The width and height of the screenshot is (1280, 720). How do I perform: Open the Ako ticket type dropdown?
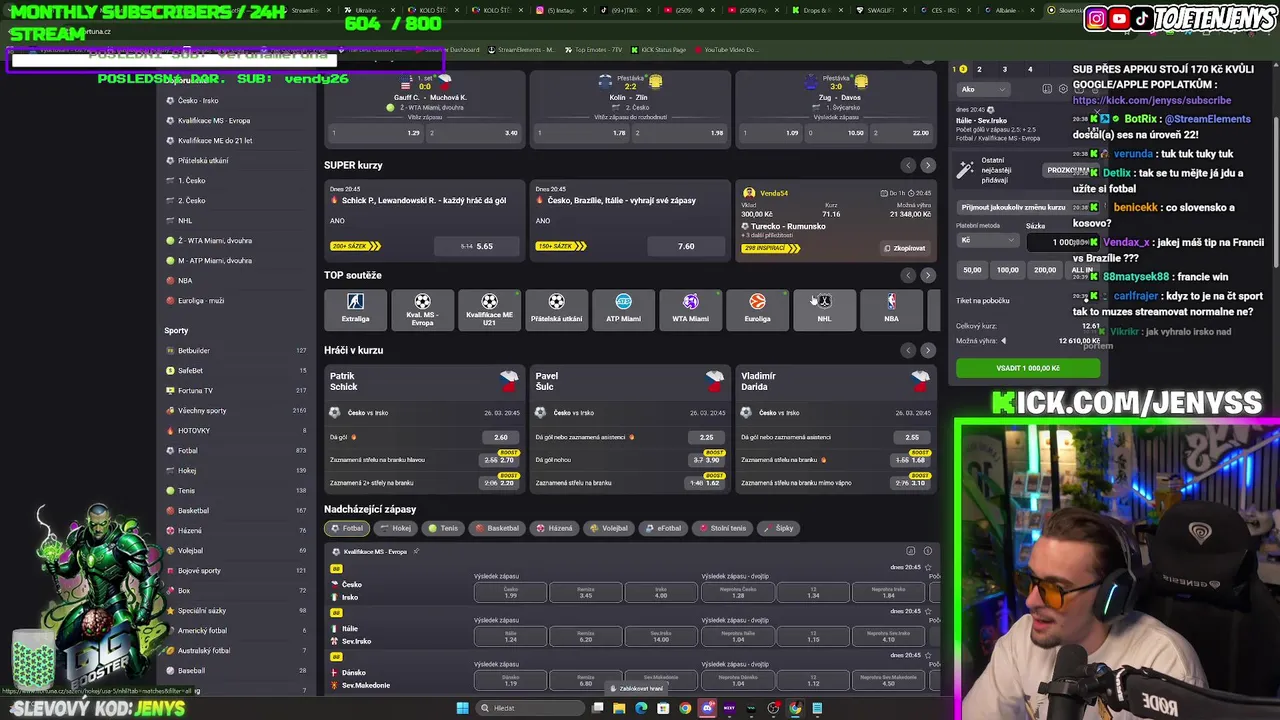coord(983,89)
